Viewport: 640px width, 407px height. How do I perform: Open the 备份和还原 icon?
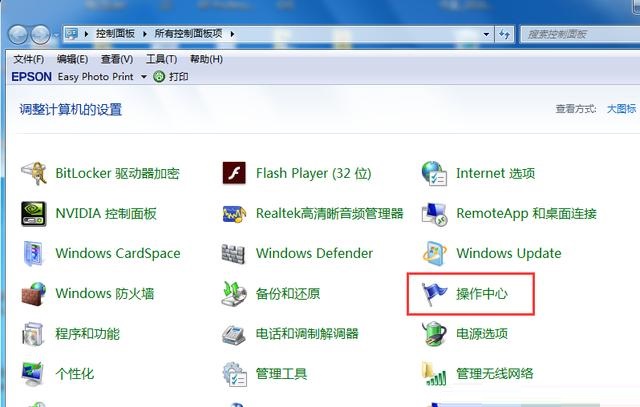tap(234, 294)
